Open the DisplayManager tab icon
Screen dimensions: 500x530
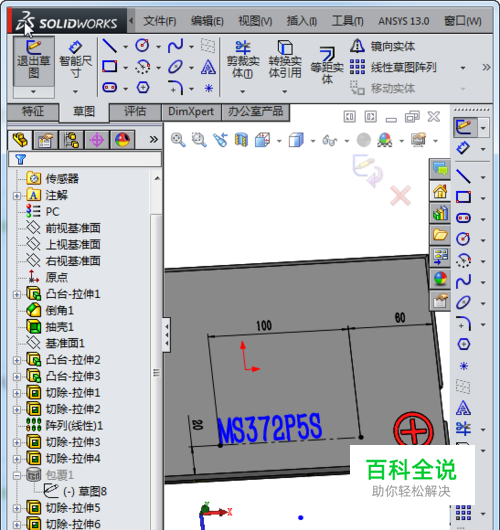pos(122,140)
